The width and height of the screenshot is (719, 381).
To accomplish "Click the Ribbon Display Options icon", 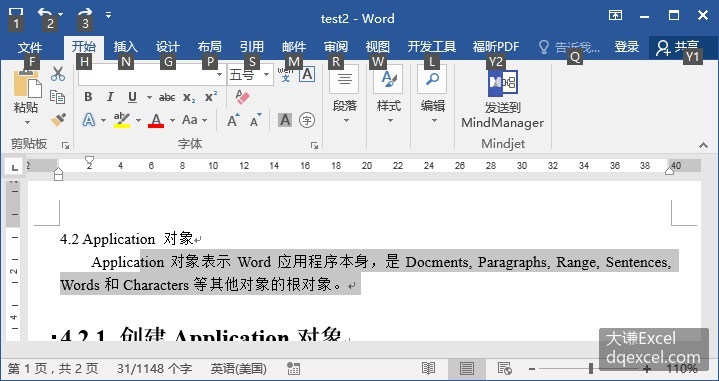I will point(615,15).
